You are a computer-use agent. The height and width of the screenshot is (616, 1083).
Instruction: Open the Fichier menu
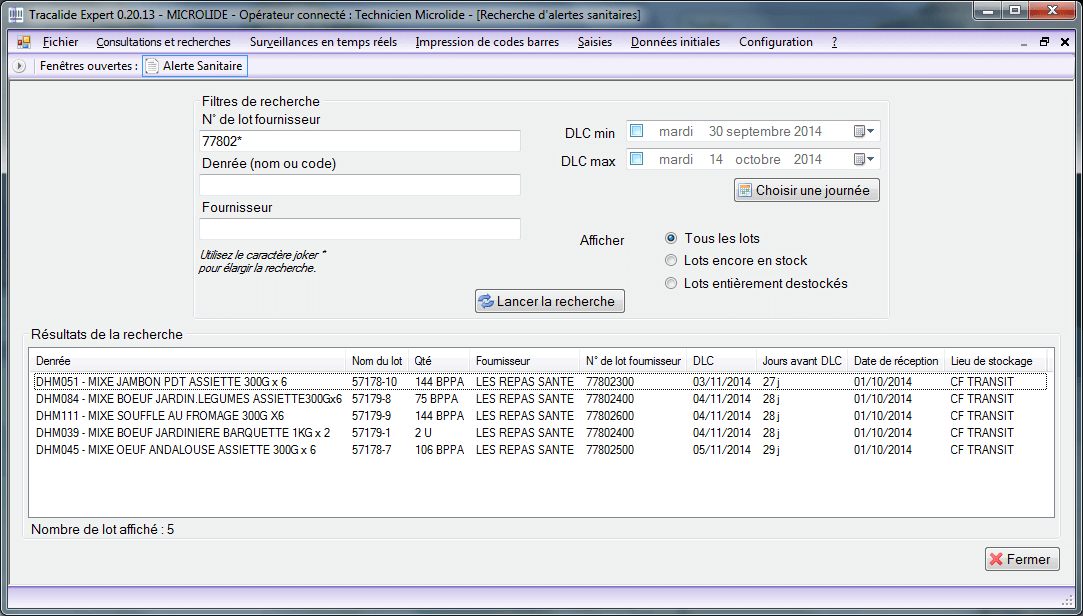61,42
